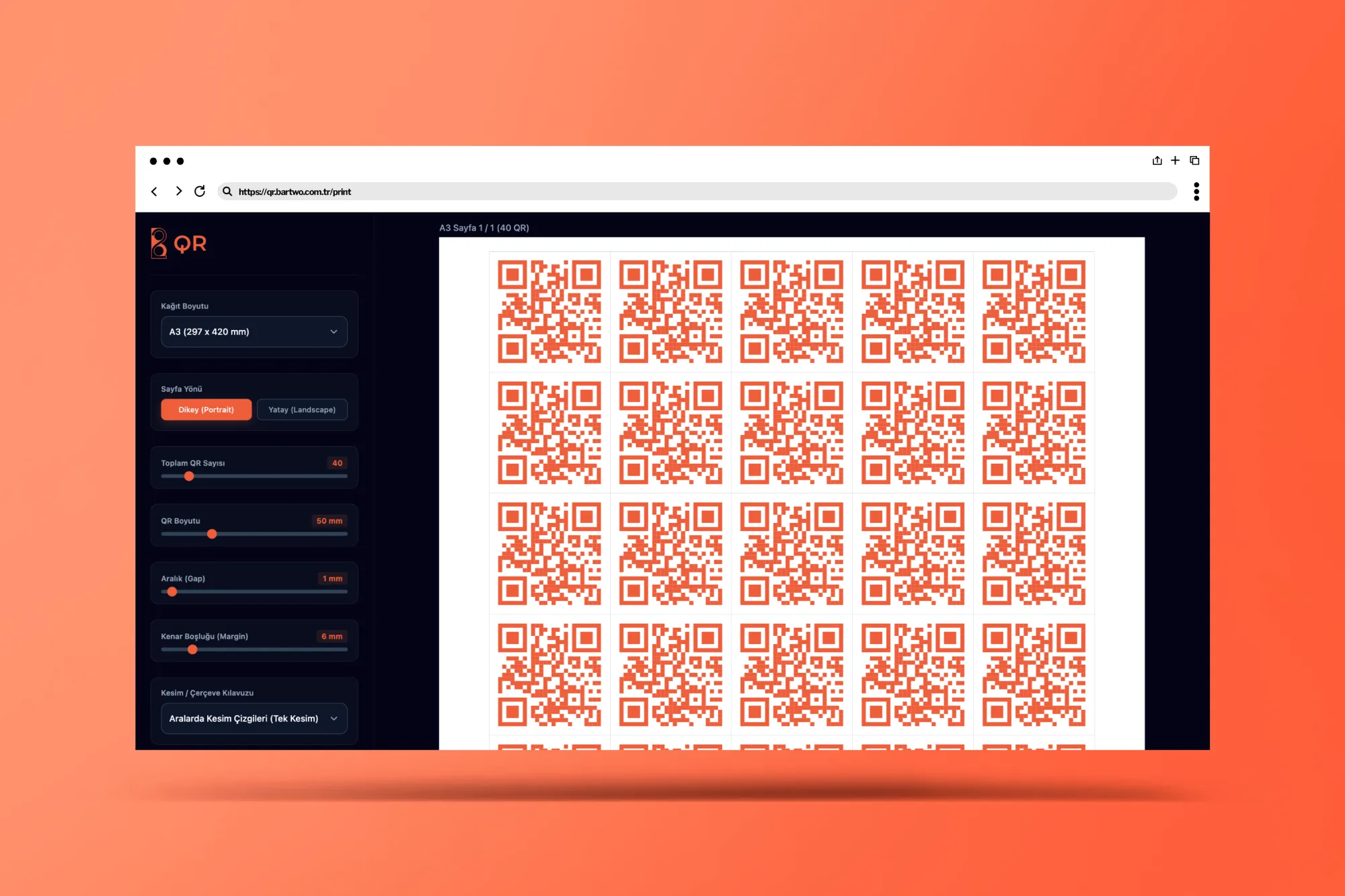Click the browser forward arrow

click(x=178, y=191)
